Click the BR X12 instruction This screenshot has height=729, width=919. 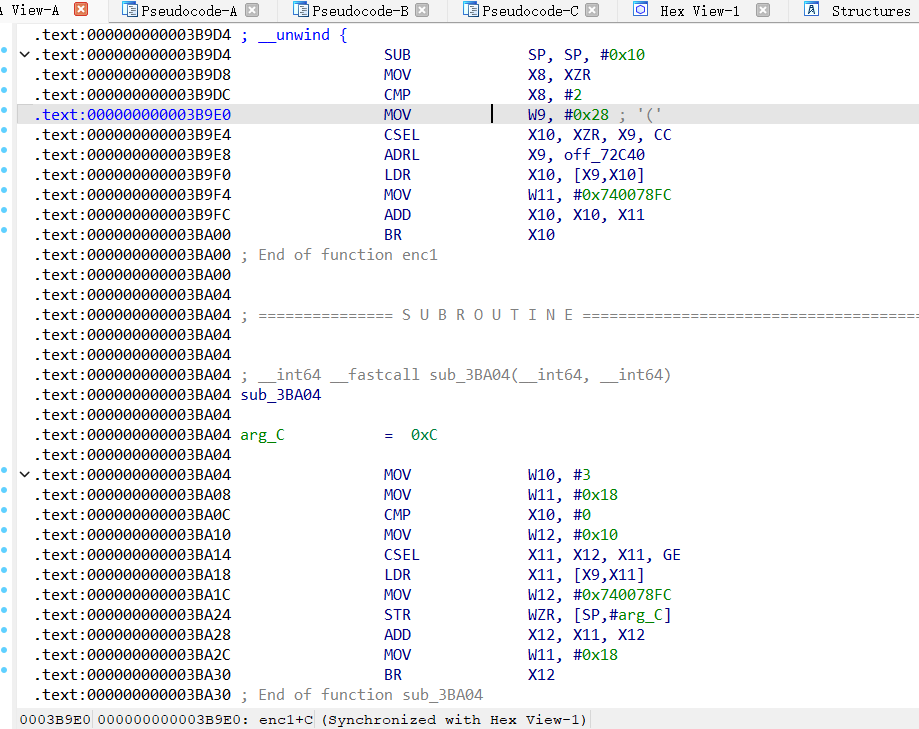tap(469, 675)
